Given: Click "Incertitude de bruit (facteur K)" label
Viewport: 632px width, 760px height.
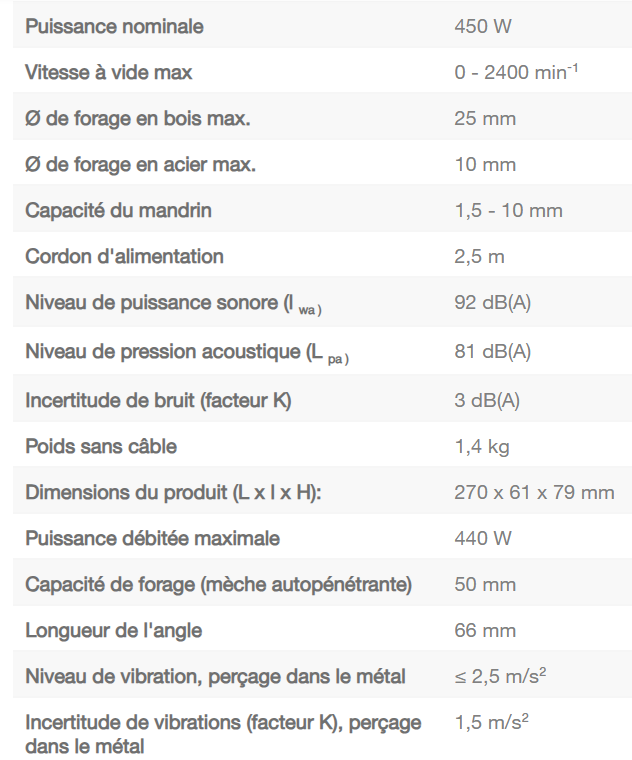Looking at the screenshot, I should click(x=158, y=401).
